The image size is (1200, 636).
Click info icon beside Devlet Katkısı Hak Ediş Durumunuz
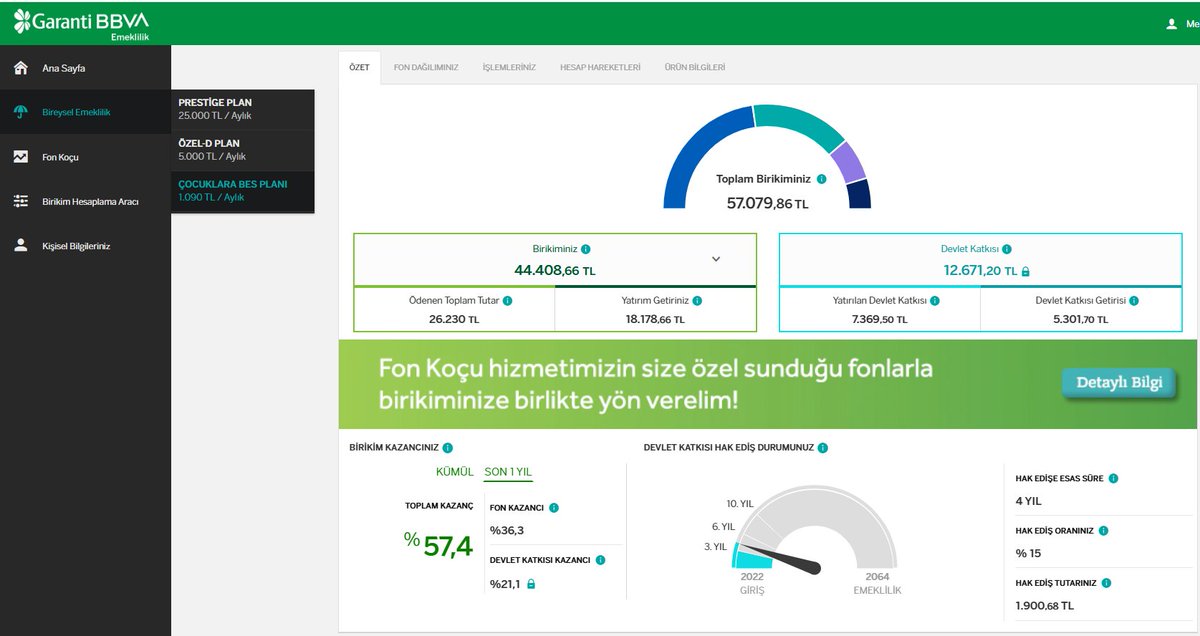822,448
